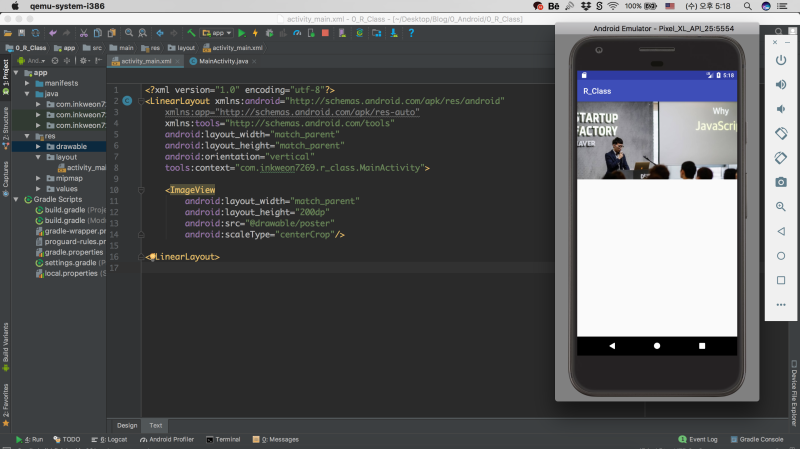Save all files using the floppy icon

[21, 33]
